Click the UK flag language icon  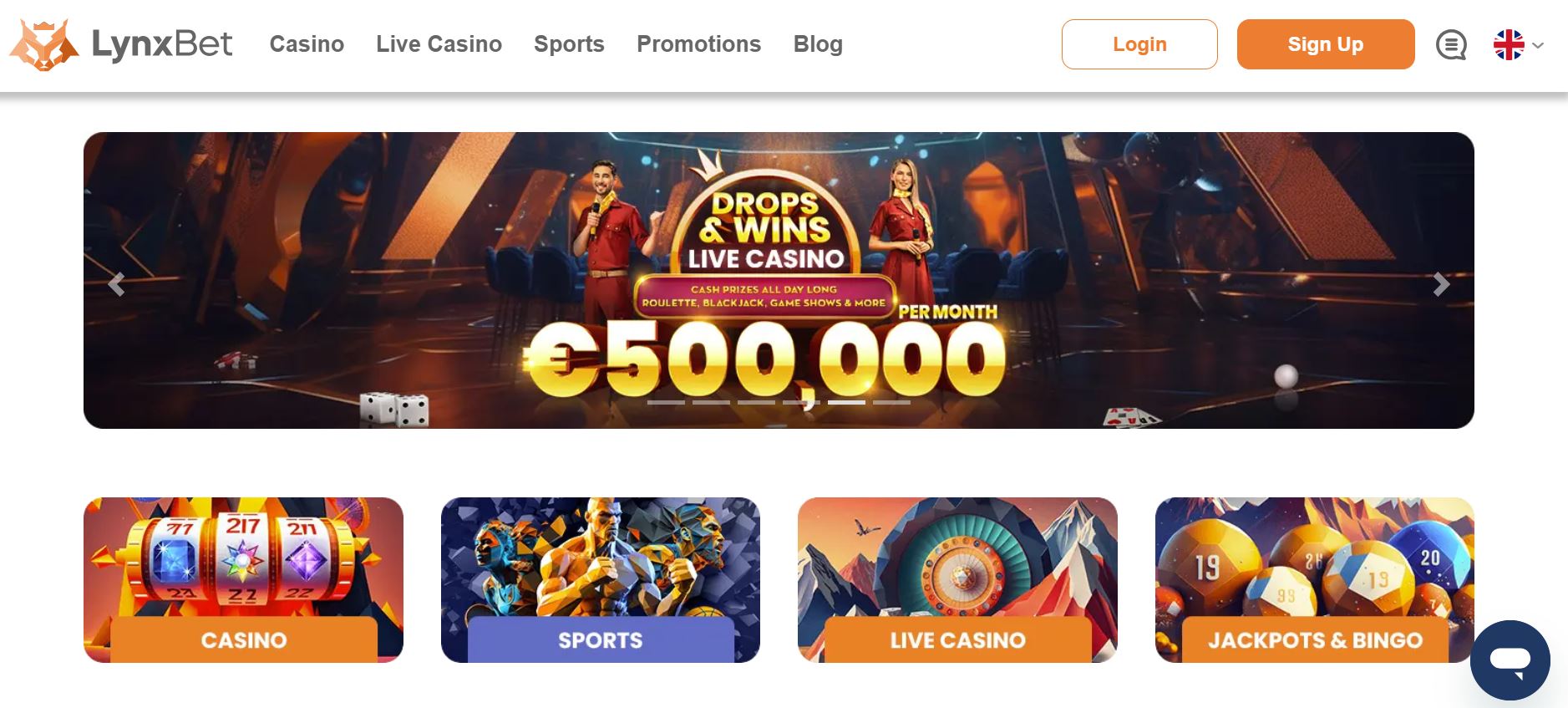coord(1509,45)
